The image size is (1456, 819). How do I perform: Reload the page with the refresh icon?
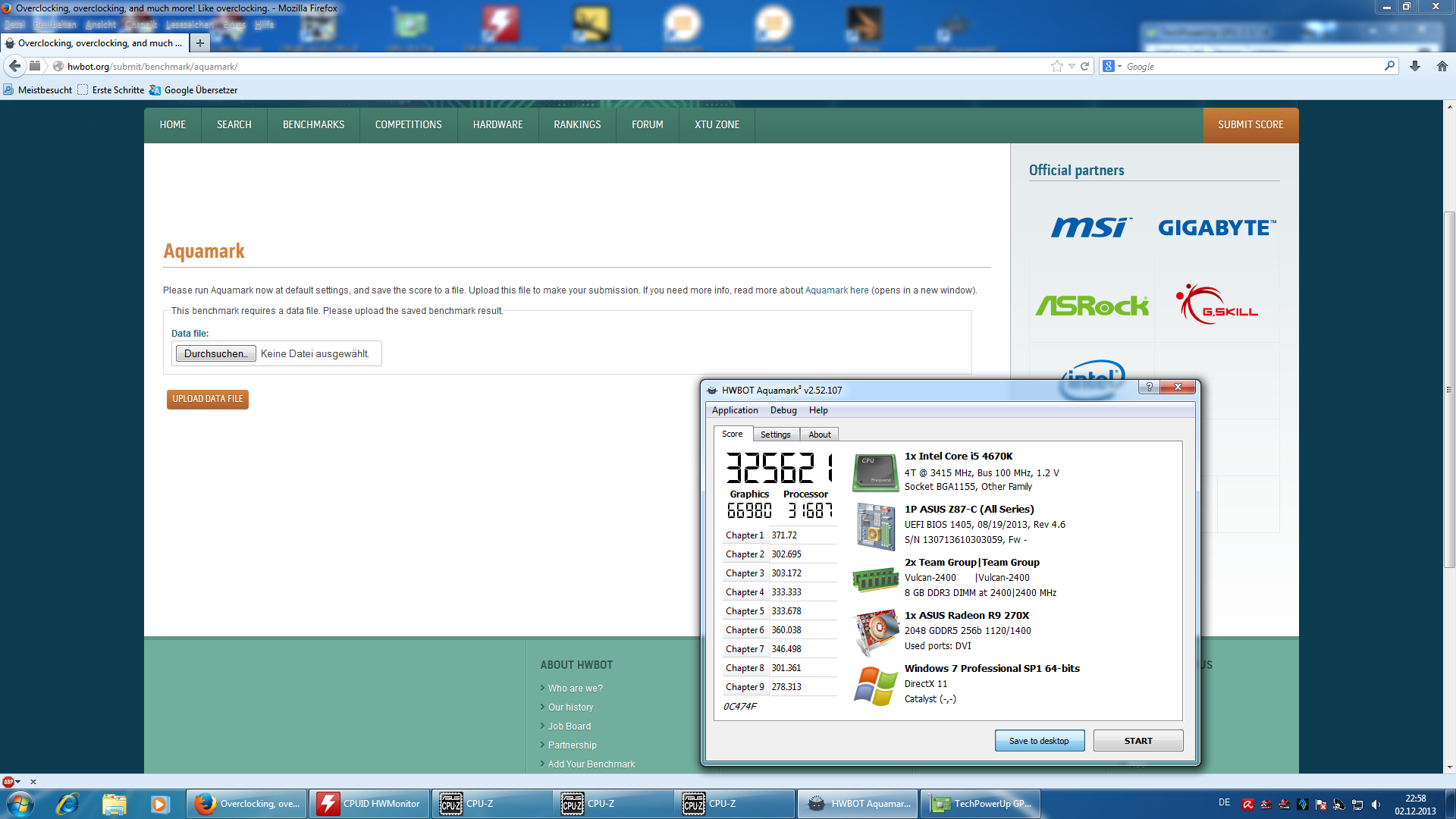(1084, 66)
